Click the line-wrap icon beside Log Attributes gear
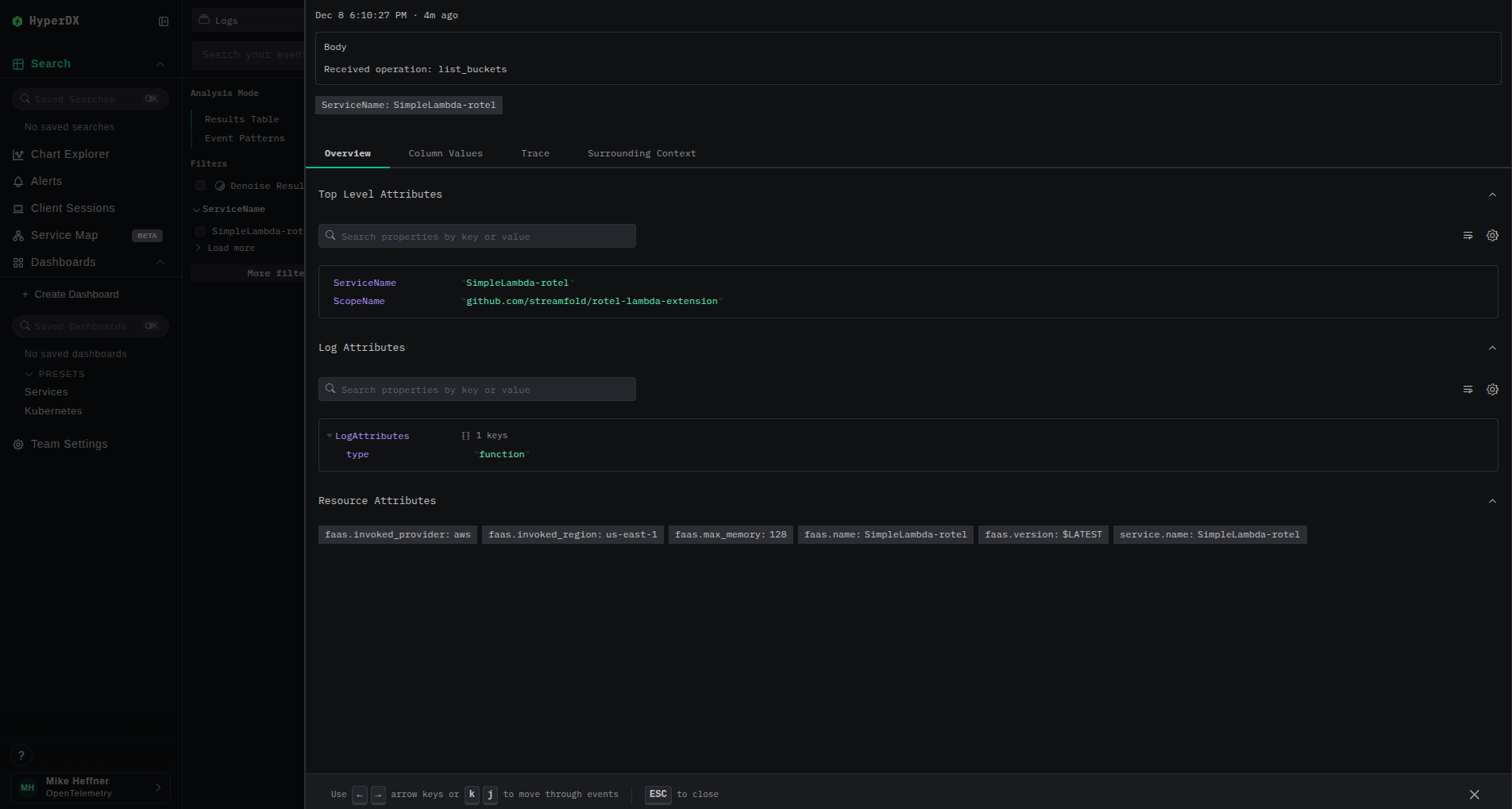 [x=1467, y=390]
